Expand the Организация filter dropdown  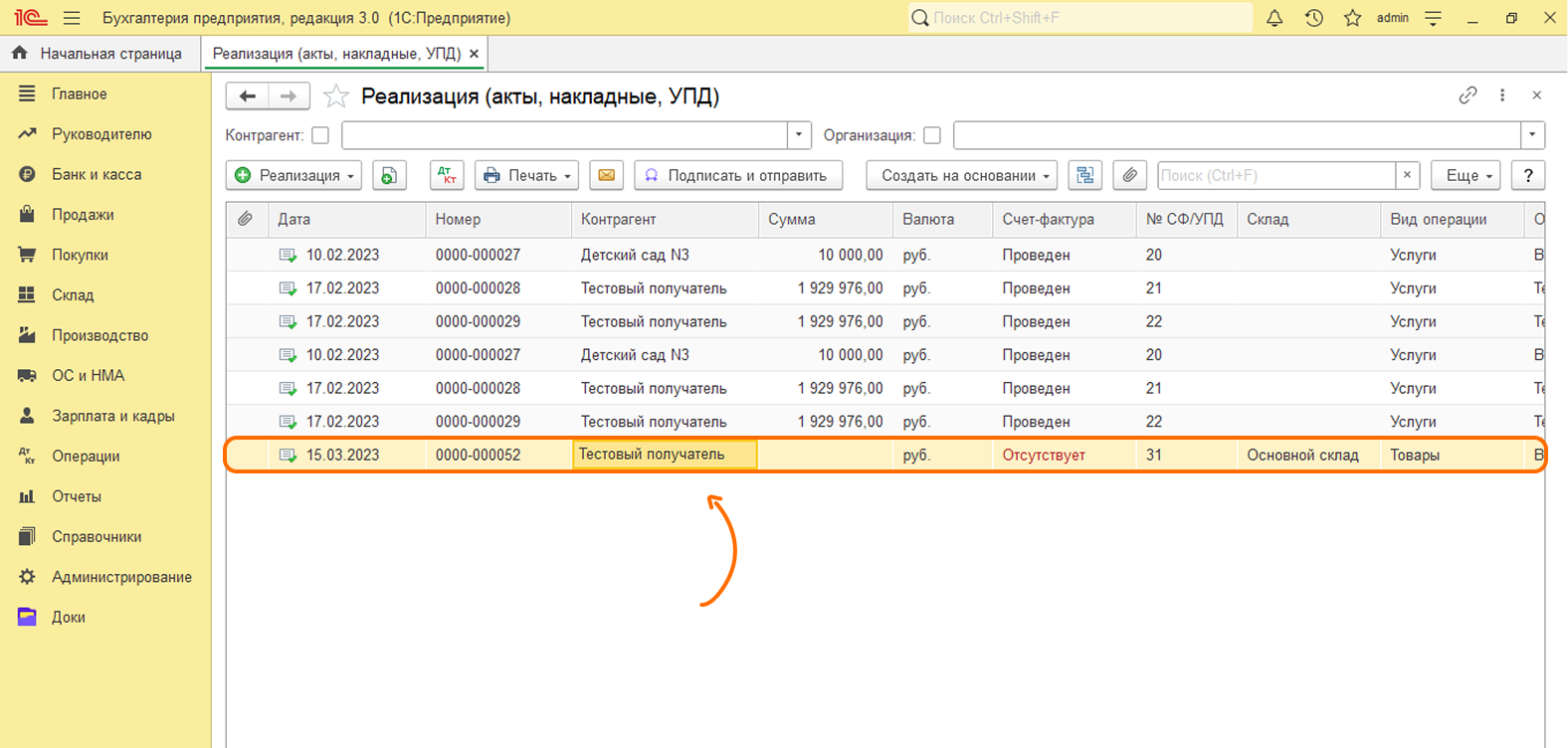point(1532,135)
